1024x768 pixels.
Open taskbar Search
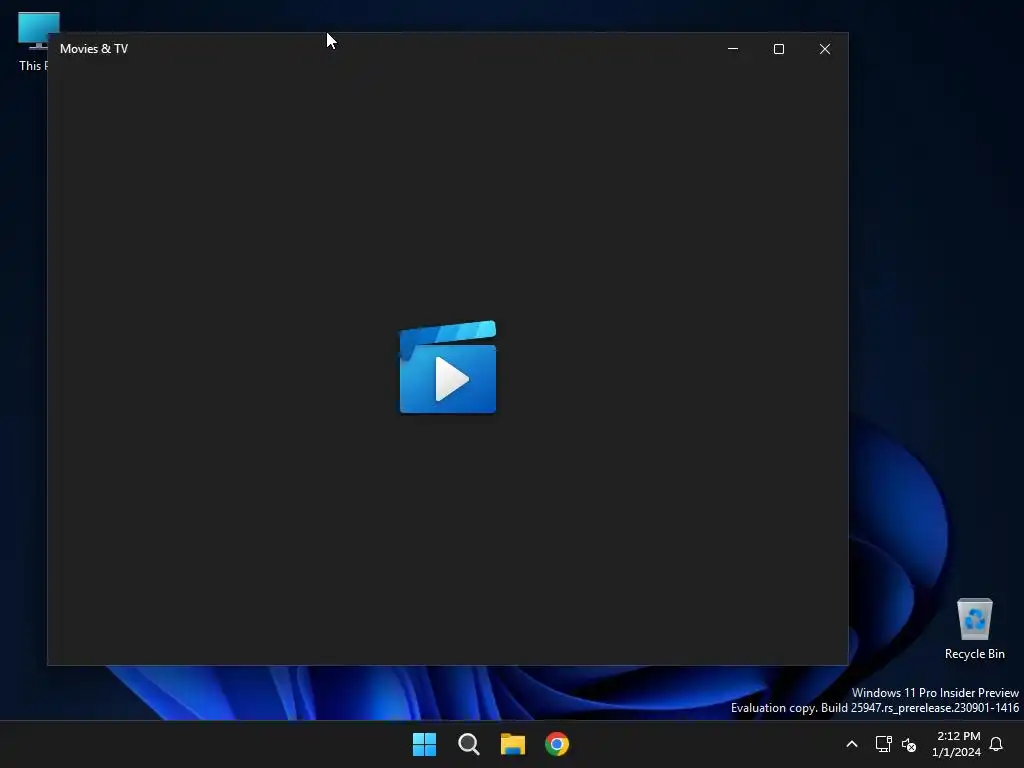pyautogui.click(x=469, y=744)
